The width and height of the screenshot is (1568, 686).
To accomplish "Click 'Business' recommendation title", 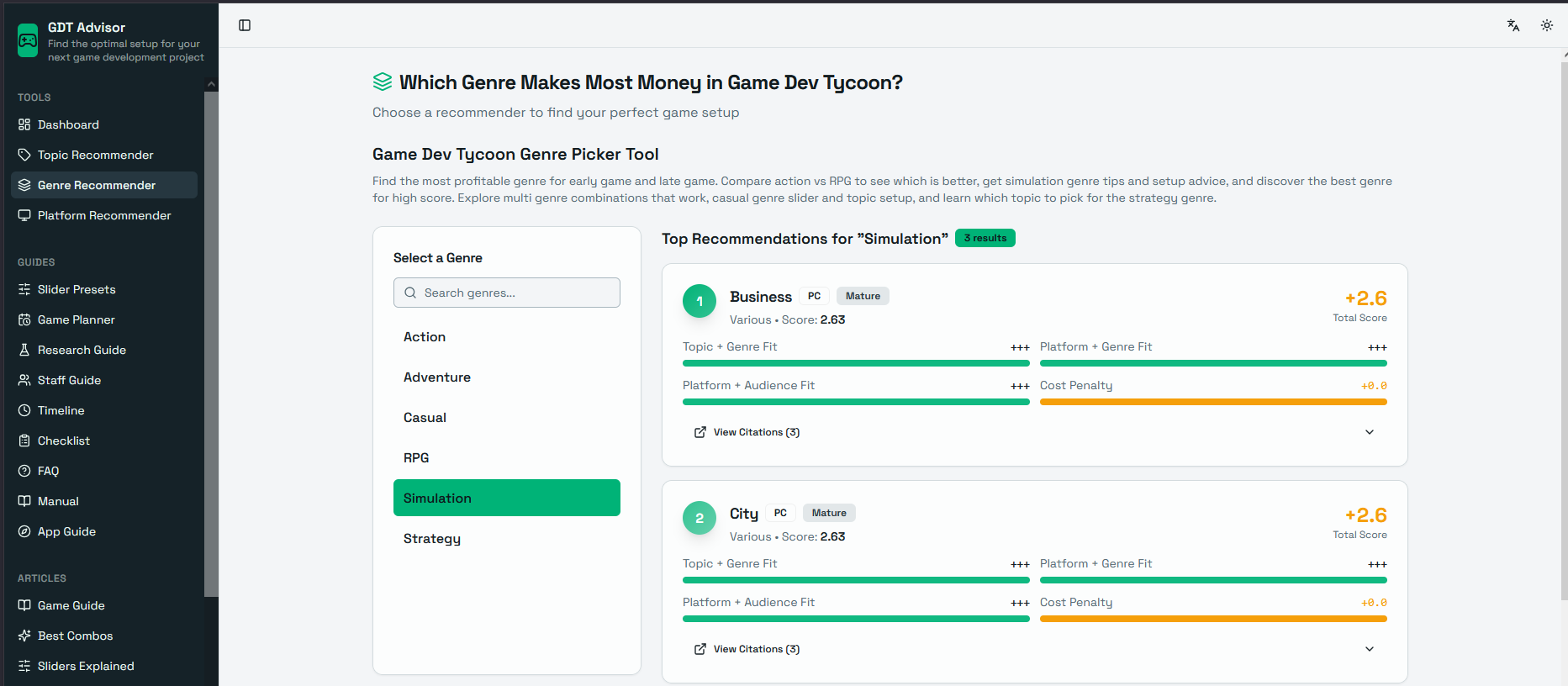I will [761, 297].
